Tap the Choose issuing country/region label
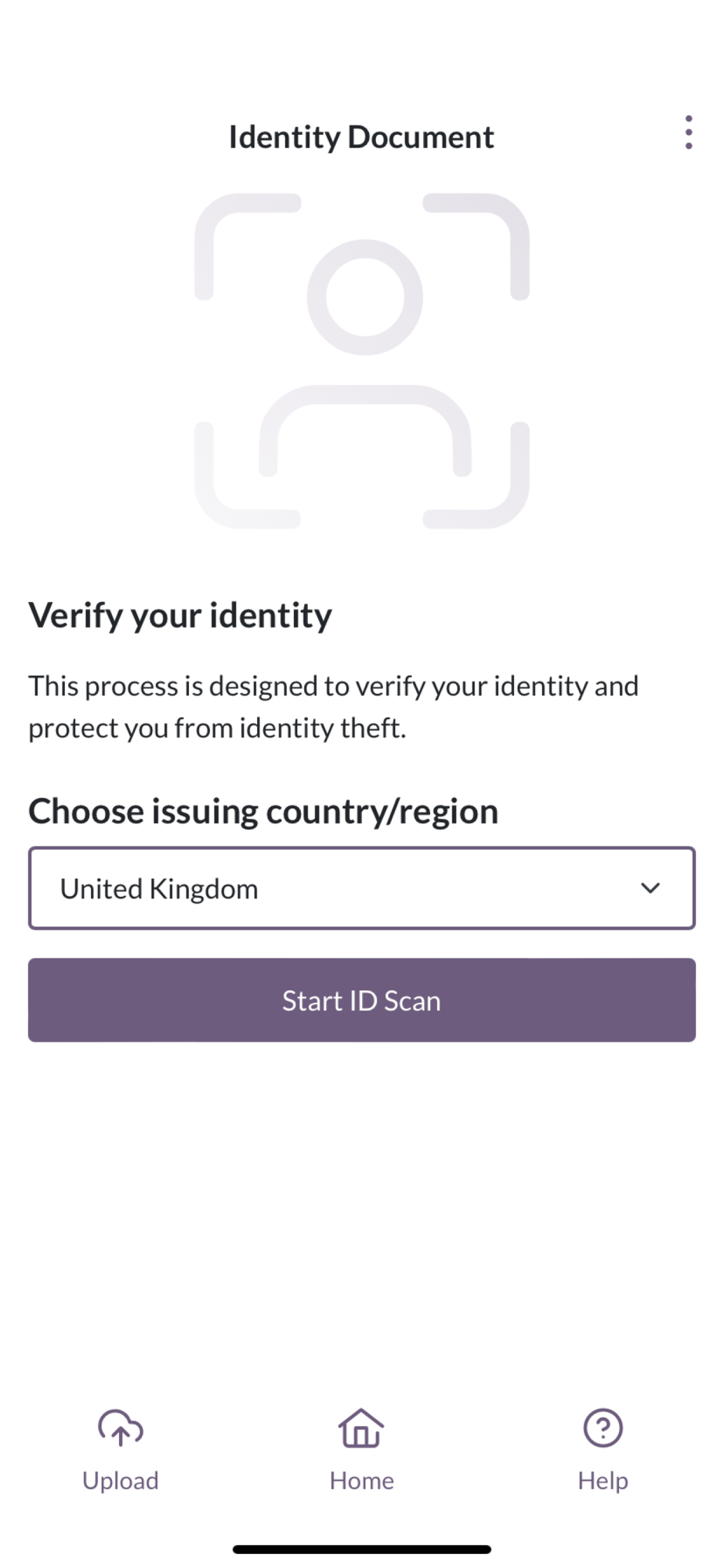724x1568 pixels. (263, 811)
